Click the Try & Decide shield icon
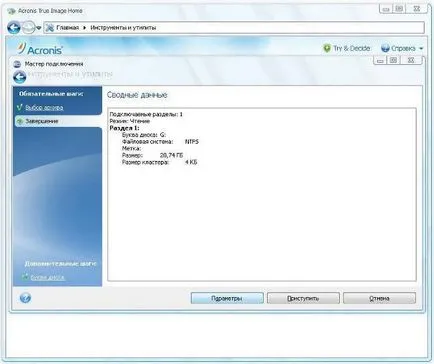 327,48
